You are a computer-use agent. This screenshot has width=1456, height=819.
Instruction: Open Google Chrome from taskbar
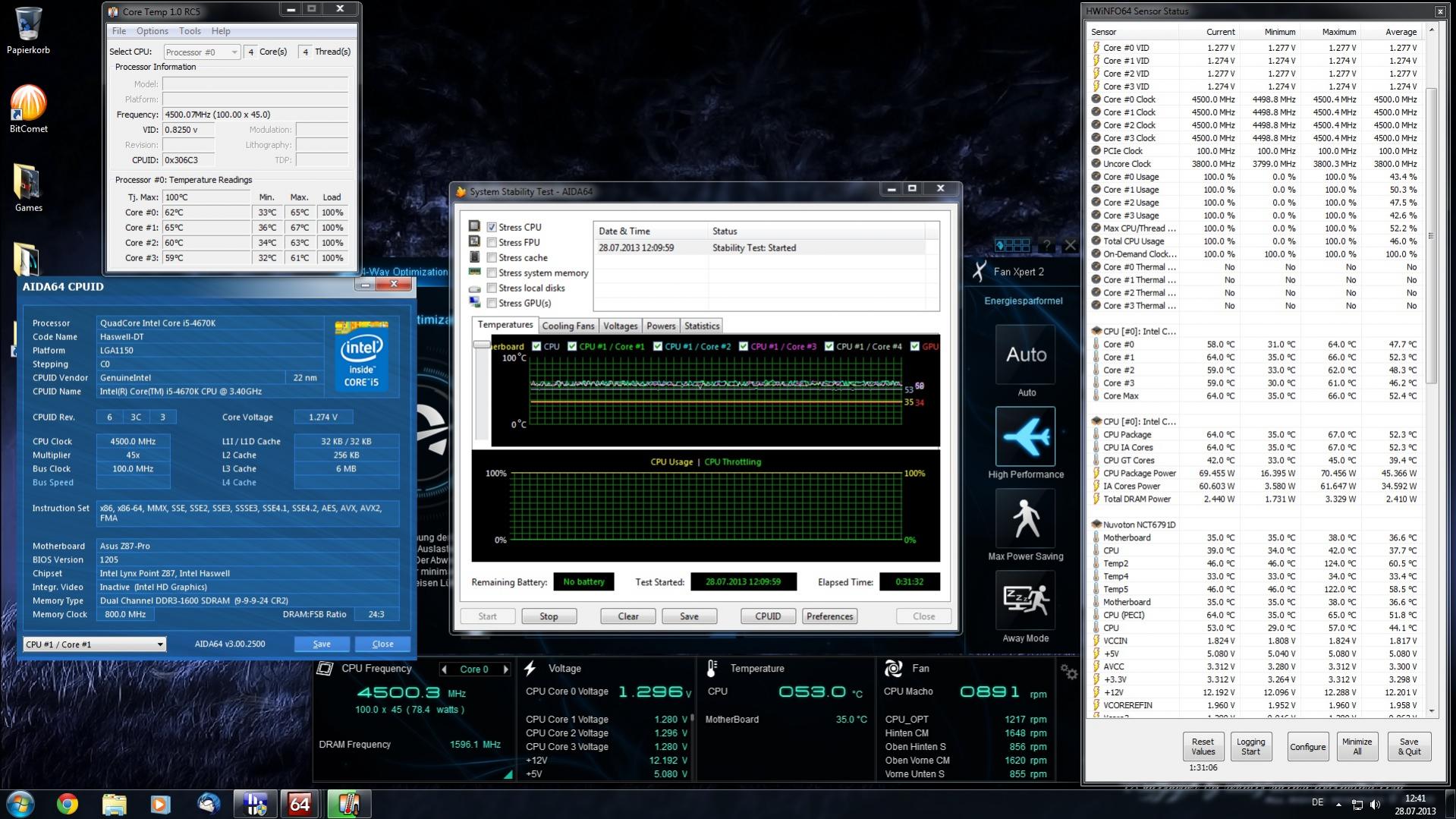tap(68, 803)
